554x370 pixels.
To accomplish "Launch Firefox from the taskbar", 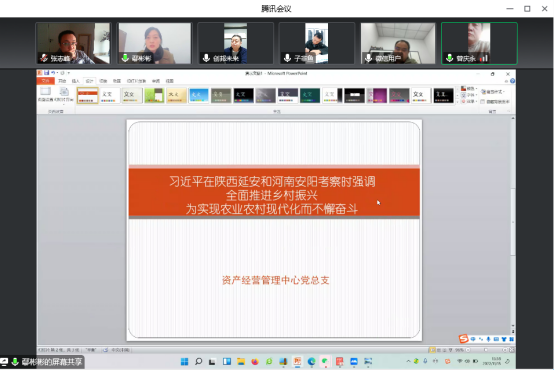I will coord(255,362).
